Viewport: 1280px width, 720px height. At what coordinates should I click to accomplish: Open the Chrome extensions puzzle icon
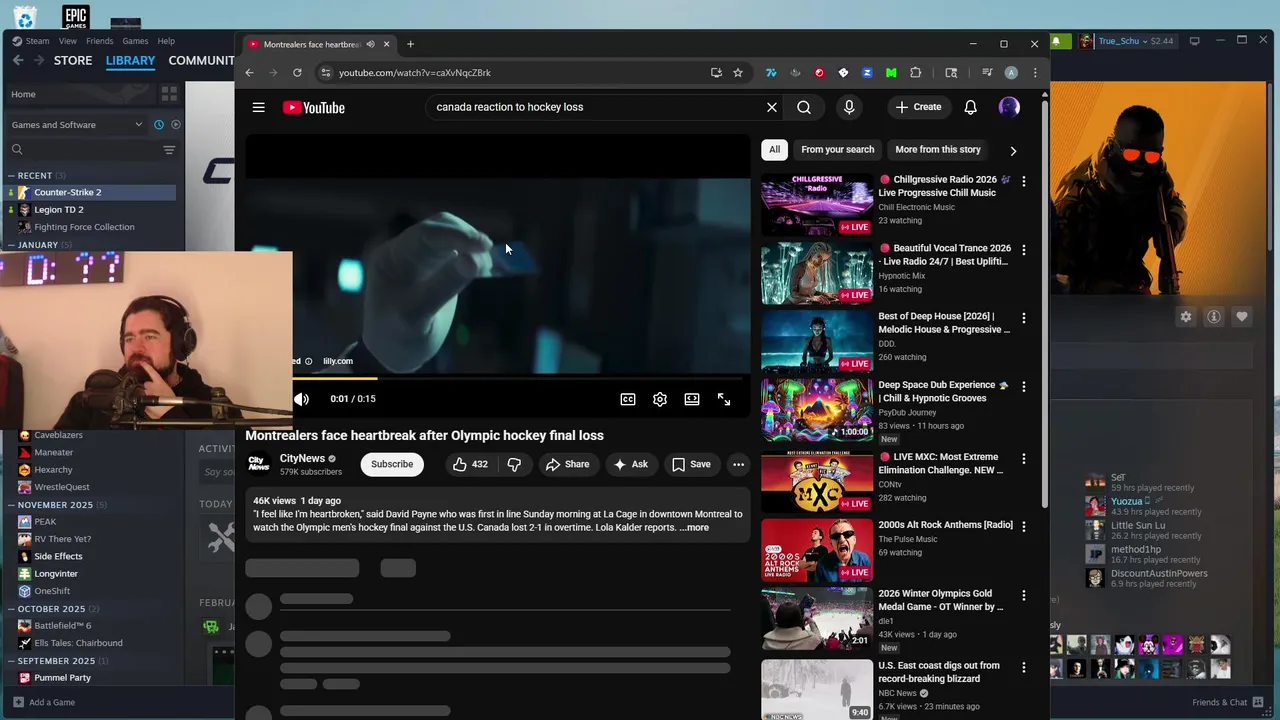(x=915, y=72)
